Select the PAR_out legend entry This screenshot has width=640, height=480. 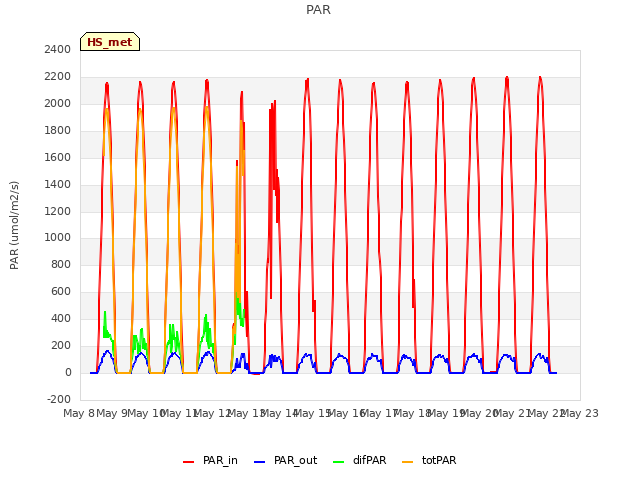[x=286, y=460]
